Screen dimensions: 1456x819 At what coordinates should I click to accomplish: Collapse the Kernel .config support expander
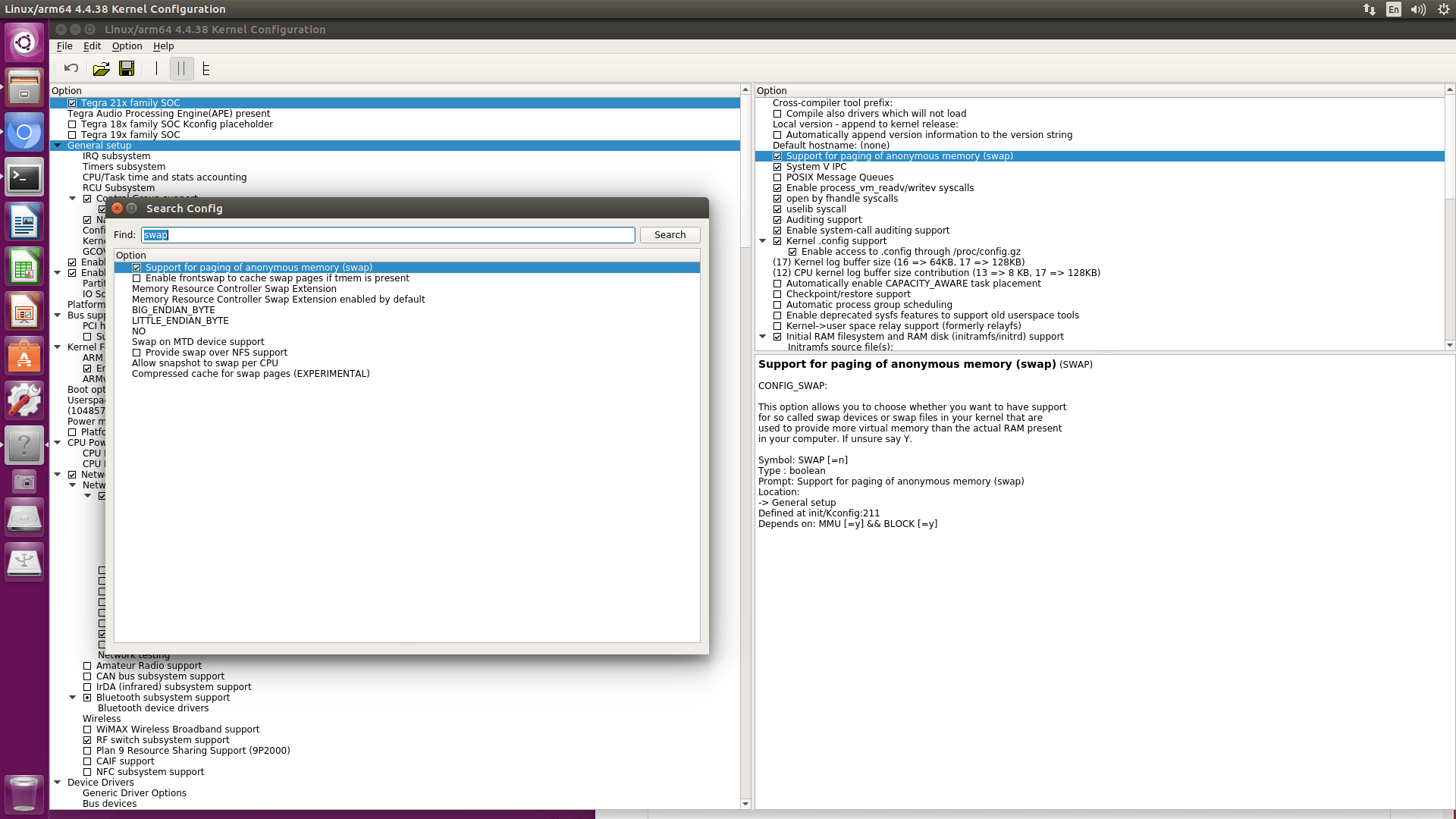point(763,241)
